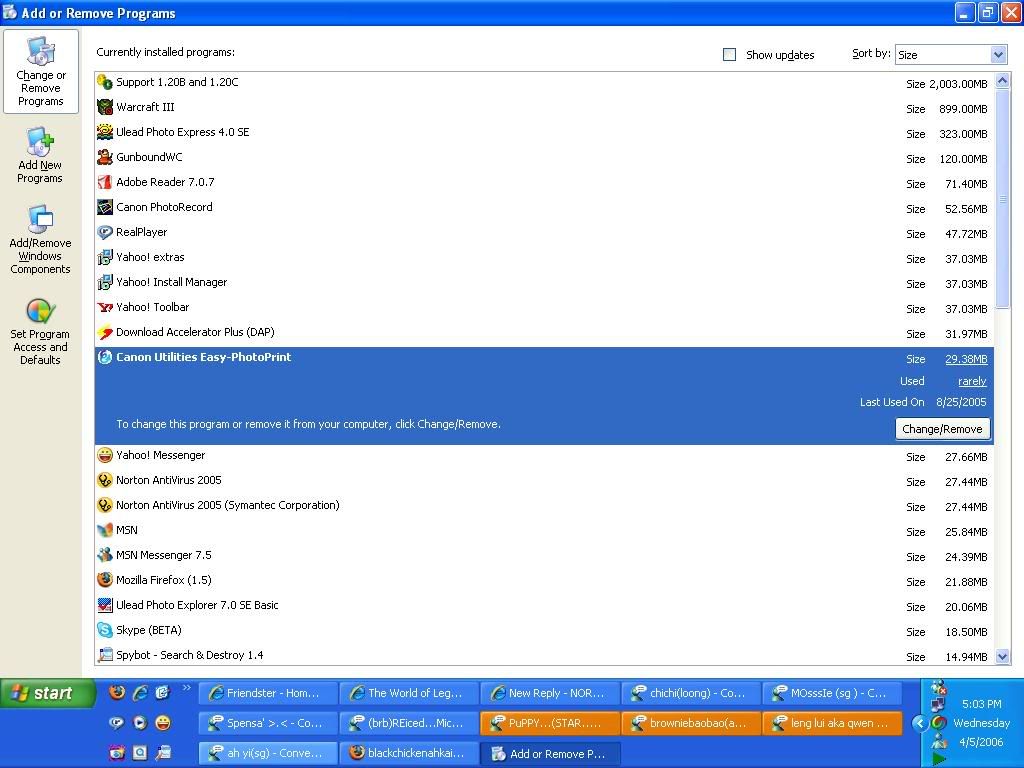
Task: Open Set Program Access and Defaults
Action: (x=40, y=332)
